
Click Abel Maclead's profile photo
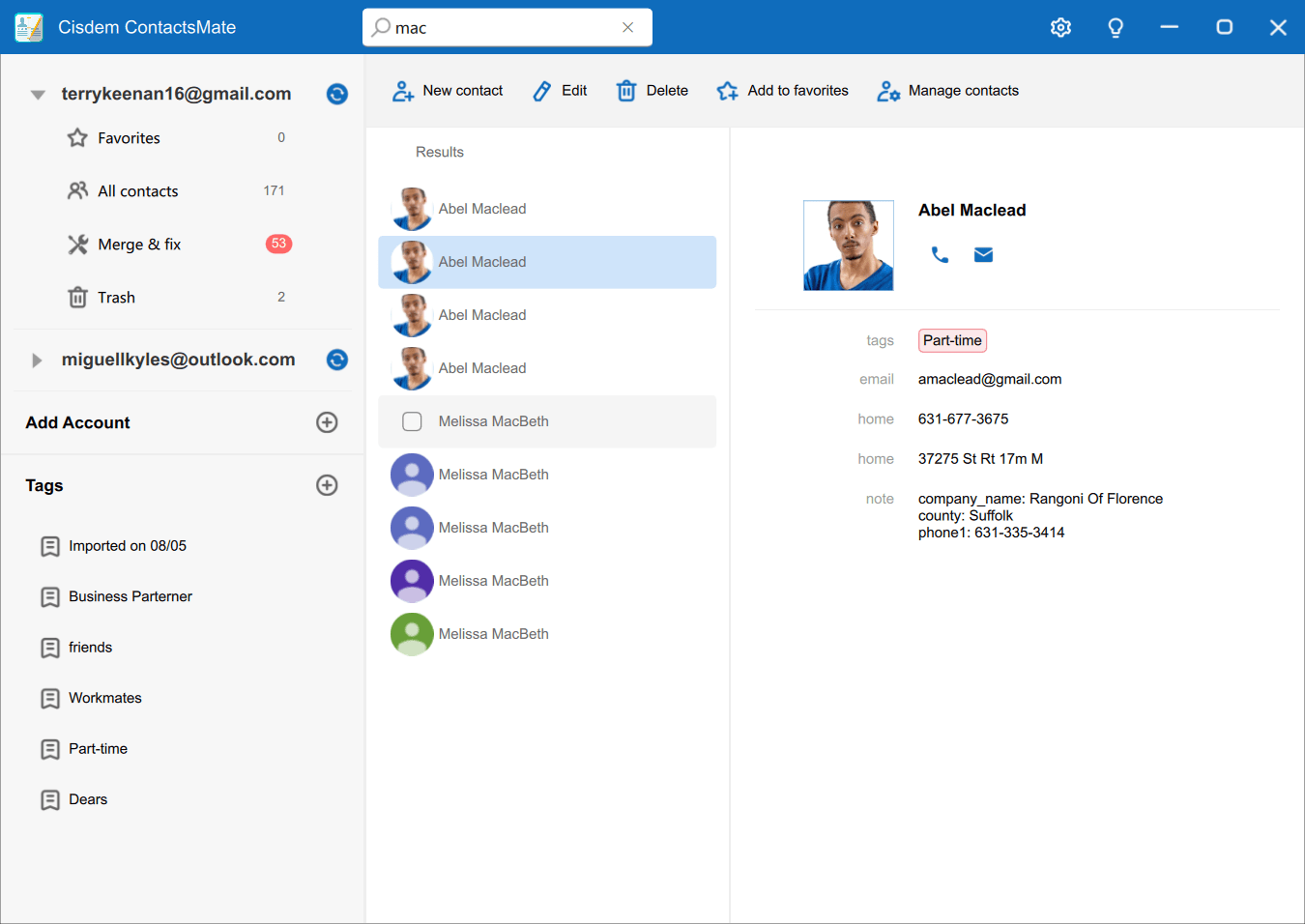[x=848, y=245]
